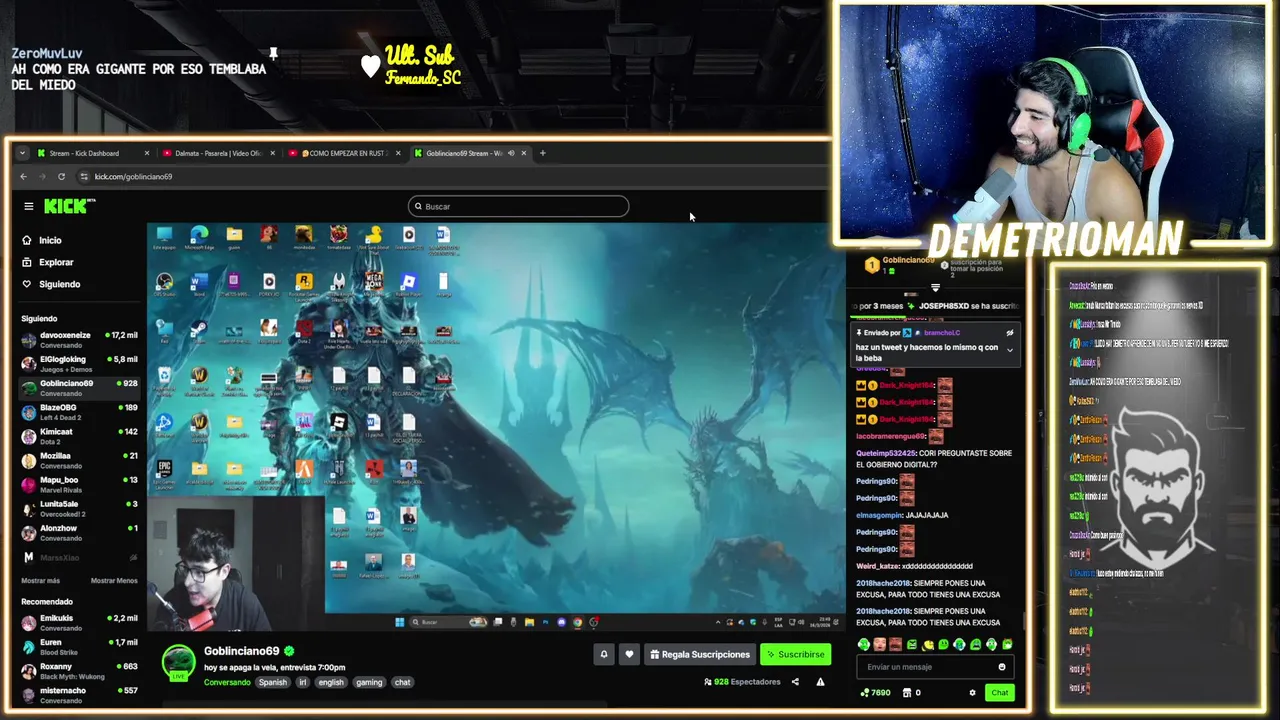
Task: Toggle the notification bell for Goblinciano69
Action: (x=603, y=654)
